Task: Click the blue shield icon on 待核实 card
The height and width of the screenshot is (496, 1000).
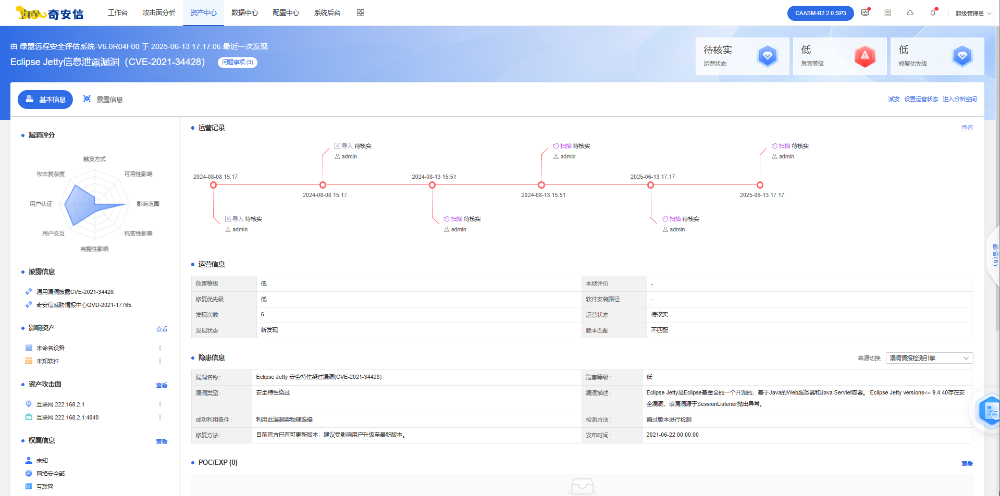Action: point(767,56)
